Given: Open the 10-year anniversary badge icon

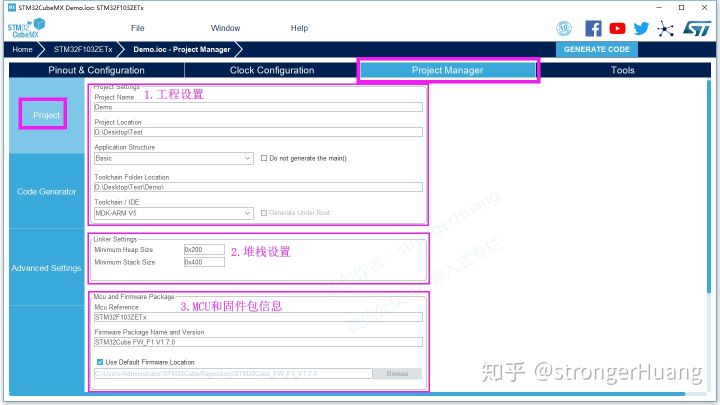Looking at the screenshot, I should pos(564,28).
